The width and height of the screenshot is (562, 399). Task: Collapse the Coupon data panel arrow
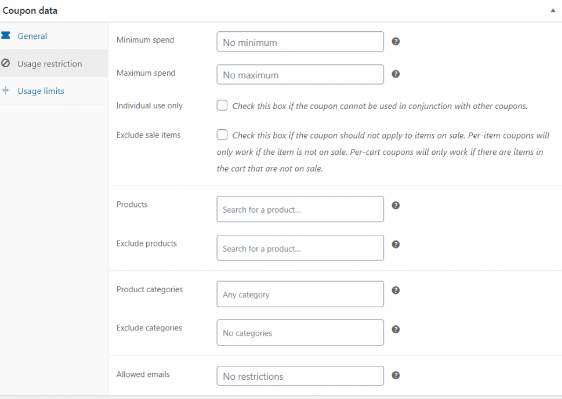coord(553,11)
